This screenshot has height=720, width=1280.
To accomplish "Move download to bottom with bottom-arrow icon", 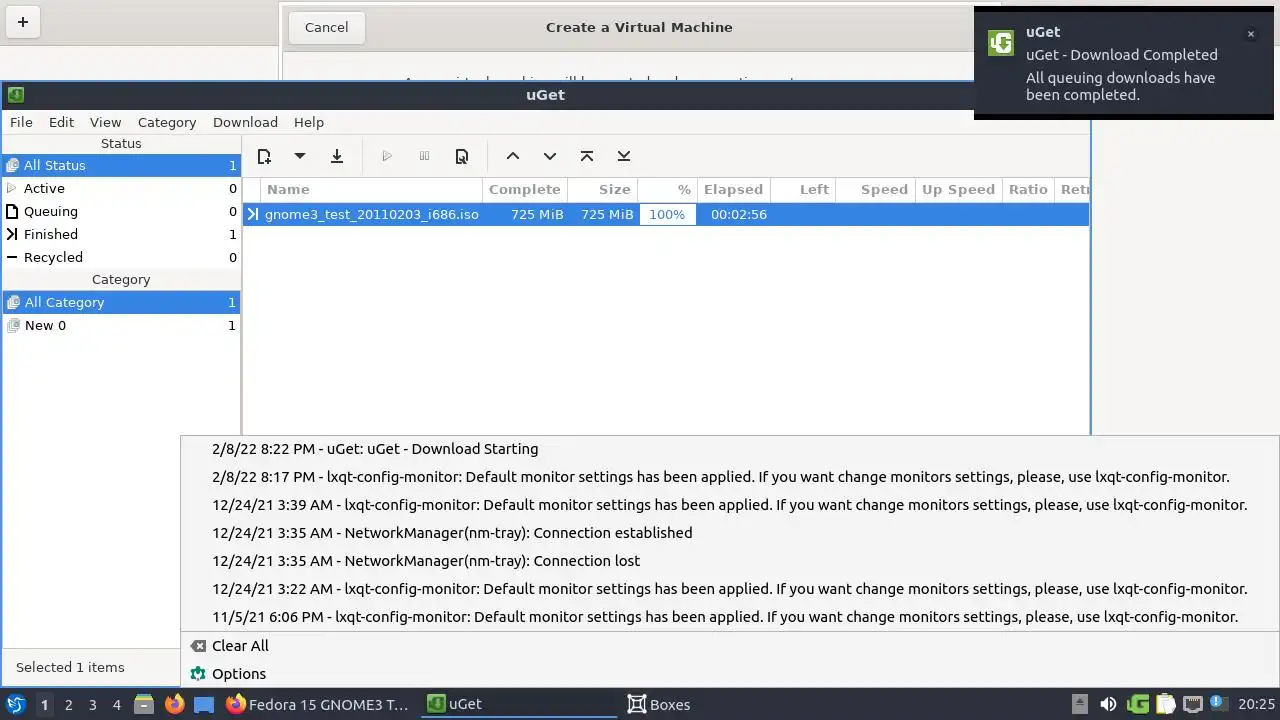I will point(623,156).
